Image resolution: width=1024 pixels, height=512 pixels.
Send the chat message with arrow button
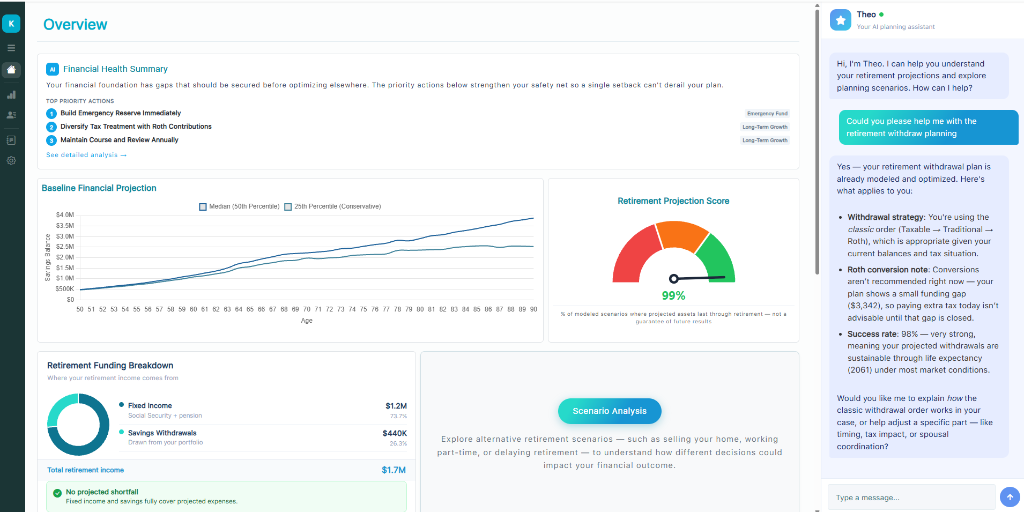(1010, 496)
